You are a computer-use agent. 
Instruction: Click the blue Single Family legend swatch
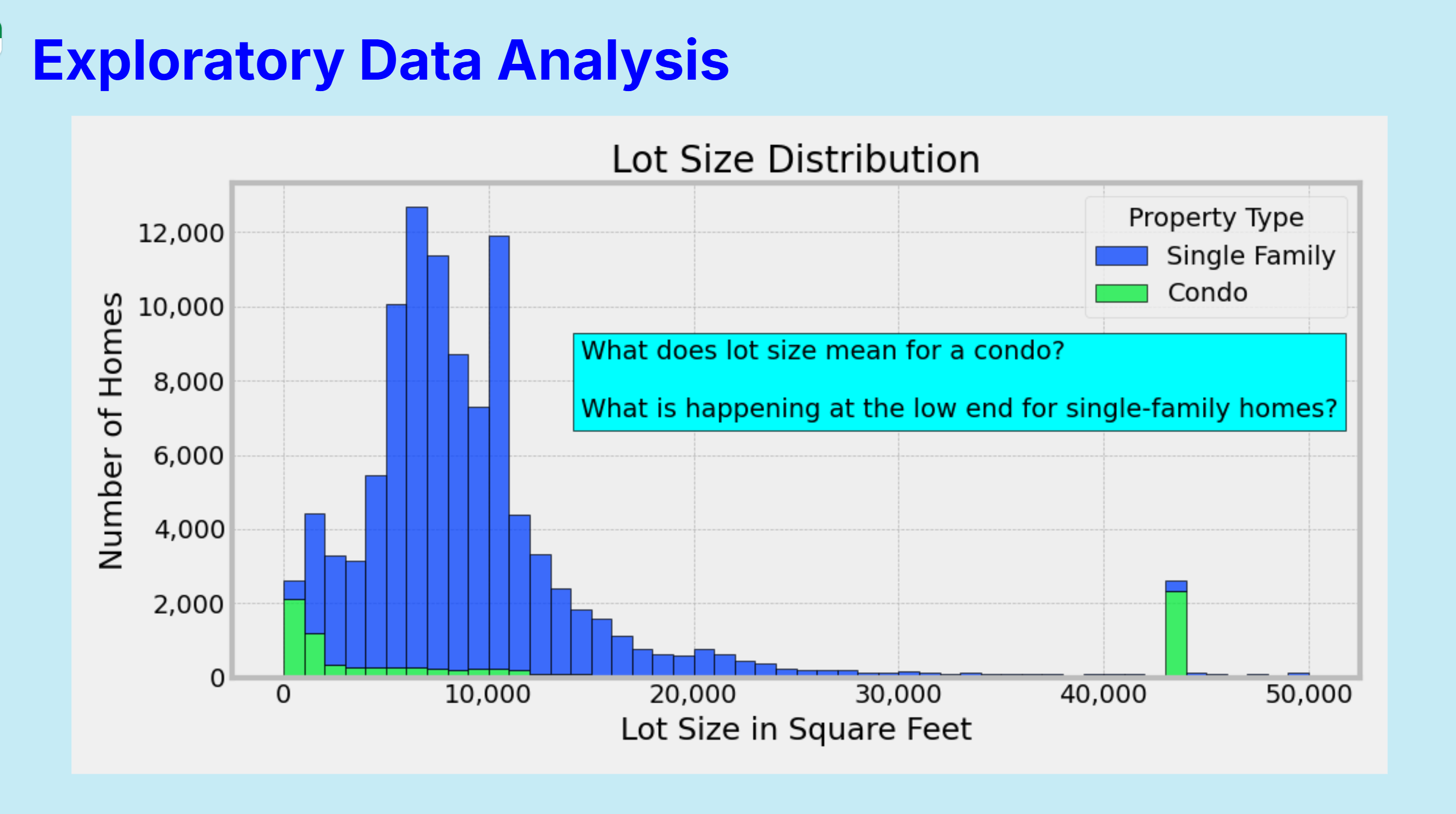(x=1121, y=256)
